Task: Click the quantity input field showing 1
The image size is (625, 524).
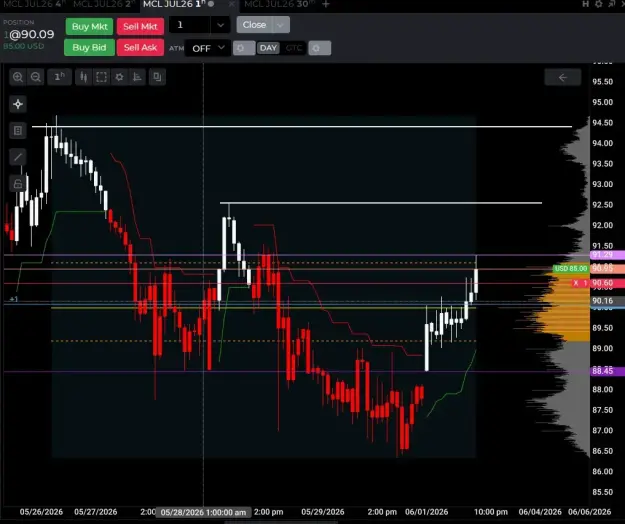Action: click(x=190, y=25)
